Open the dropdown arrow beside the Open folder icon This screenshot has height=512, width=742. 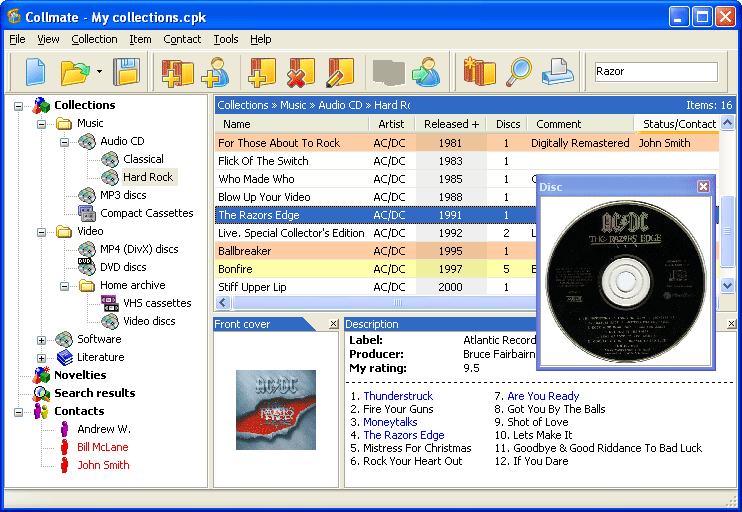pyautogui.click(x=99, y=72)
